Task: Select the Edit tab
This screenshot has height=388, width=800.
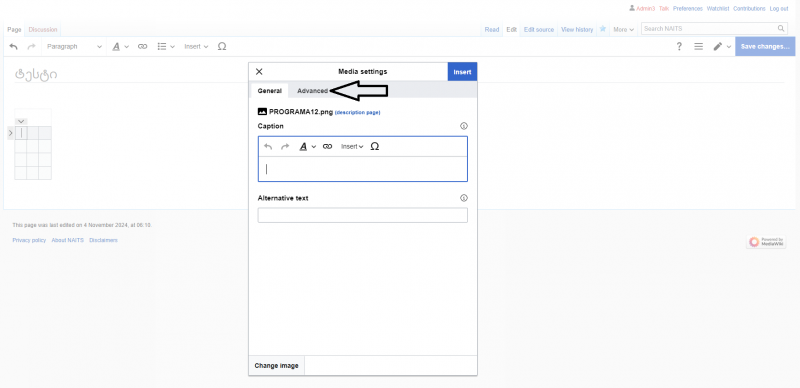Action: pos(512,30)
